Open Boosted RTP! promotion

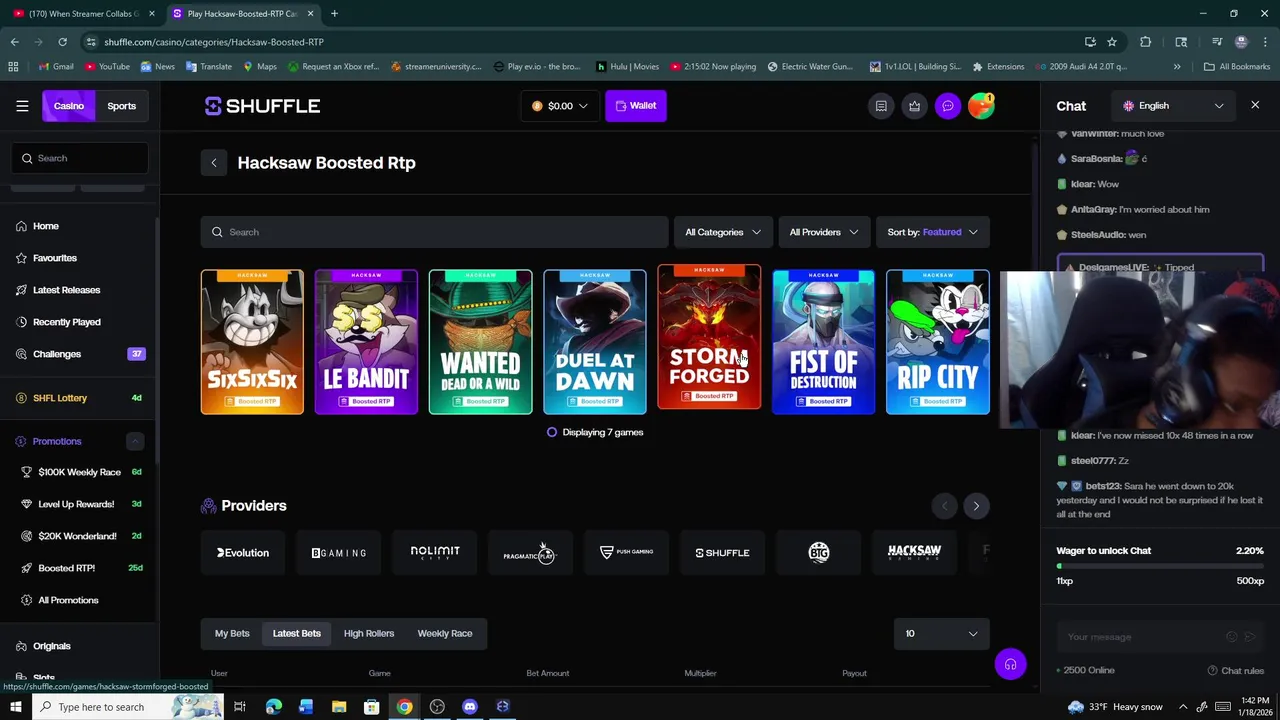(80, 568)
